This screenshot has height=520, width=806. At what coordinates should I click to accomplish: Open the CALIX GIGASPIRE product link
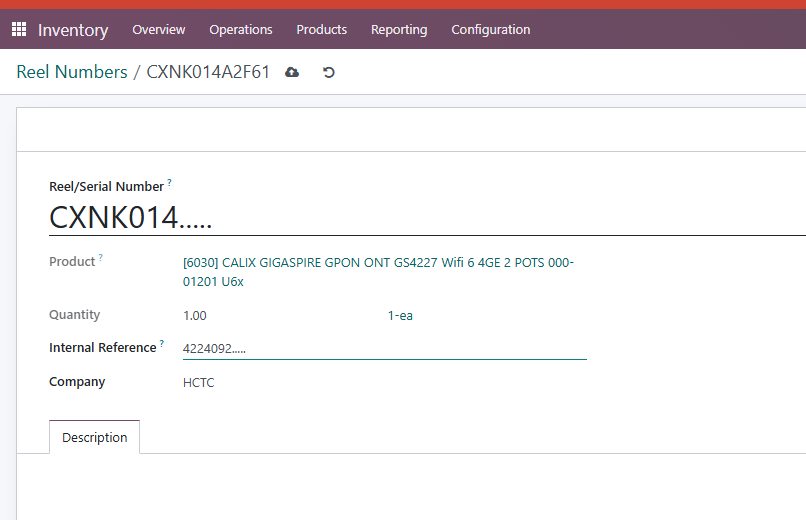[378, 272]
